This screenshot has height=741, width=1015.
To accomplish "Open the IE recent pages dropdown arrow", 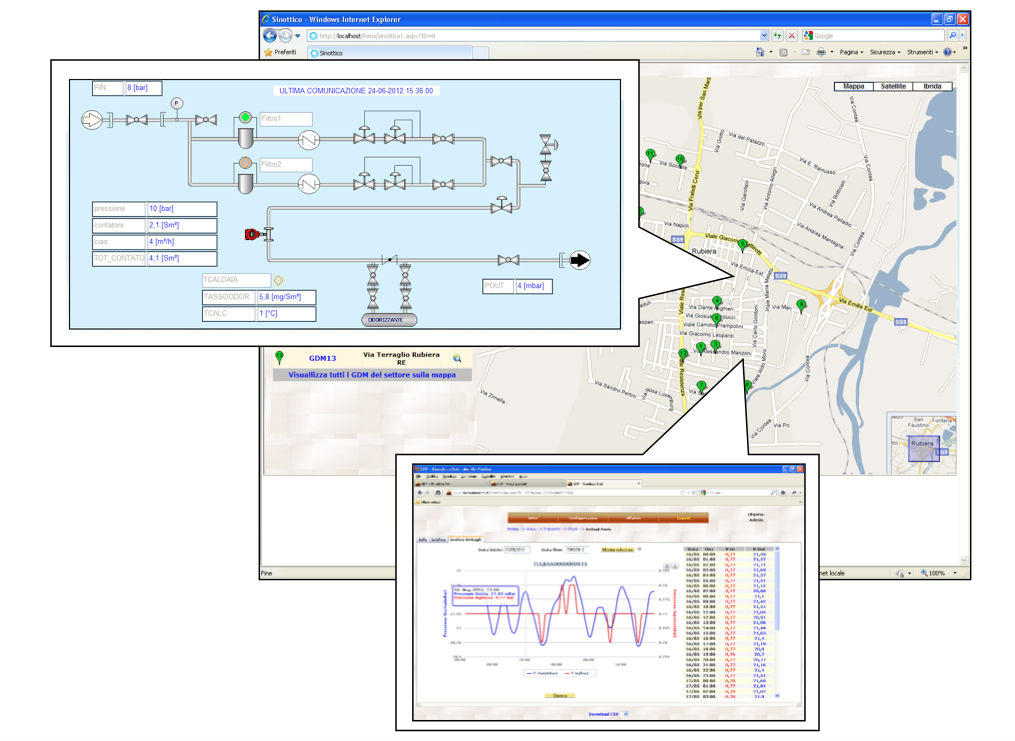I will pyautogui.click(x=298, y=36).
